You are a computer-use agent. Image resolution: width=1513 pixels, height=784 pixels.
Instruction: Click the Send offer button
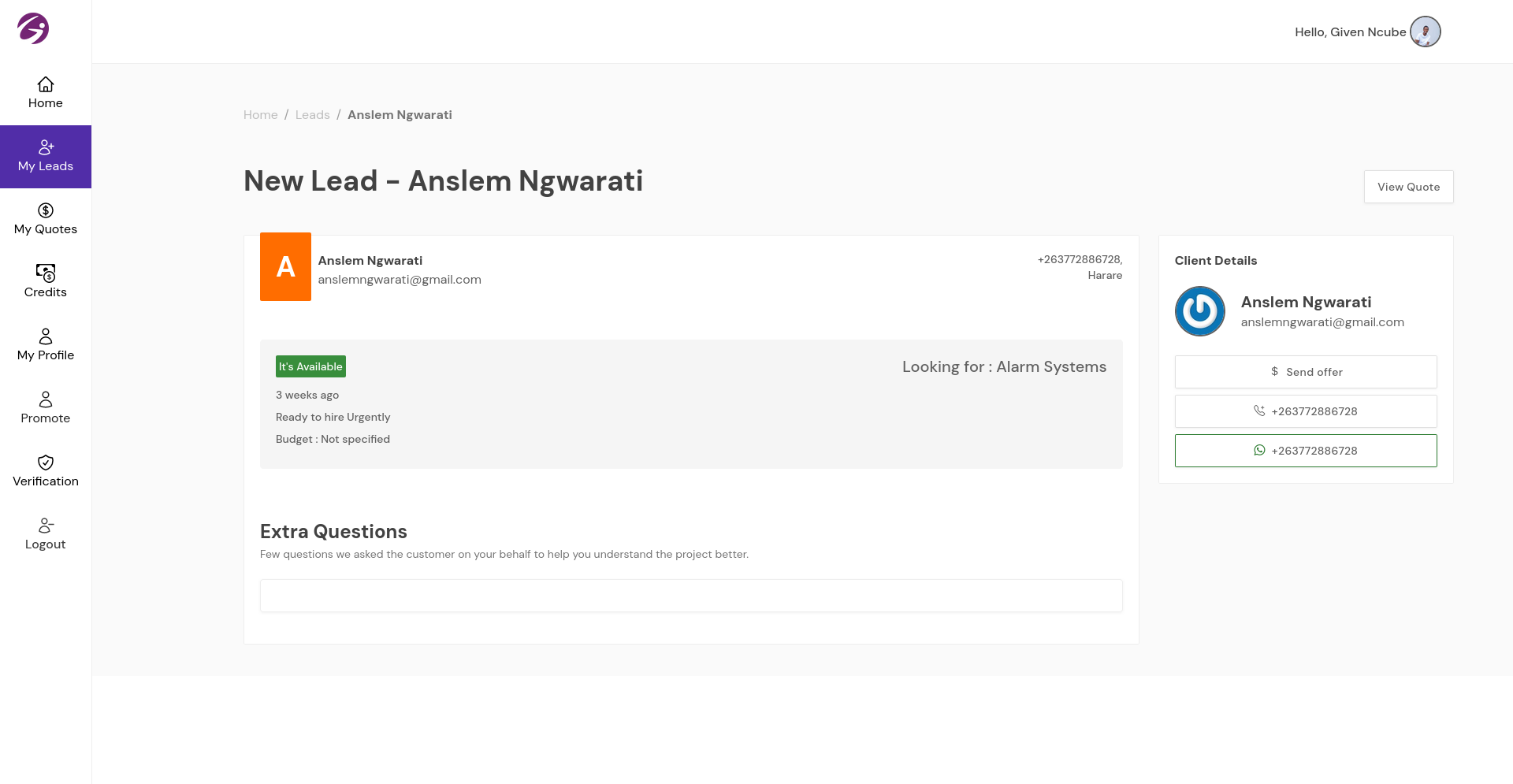[1306, 372]
